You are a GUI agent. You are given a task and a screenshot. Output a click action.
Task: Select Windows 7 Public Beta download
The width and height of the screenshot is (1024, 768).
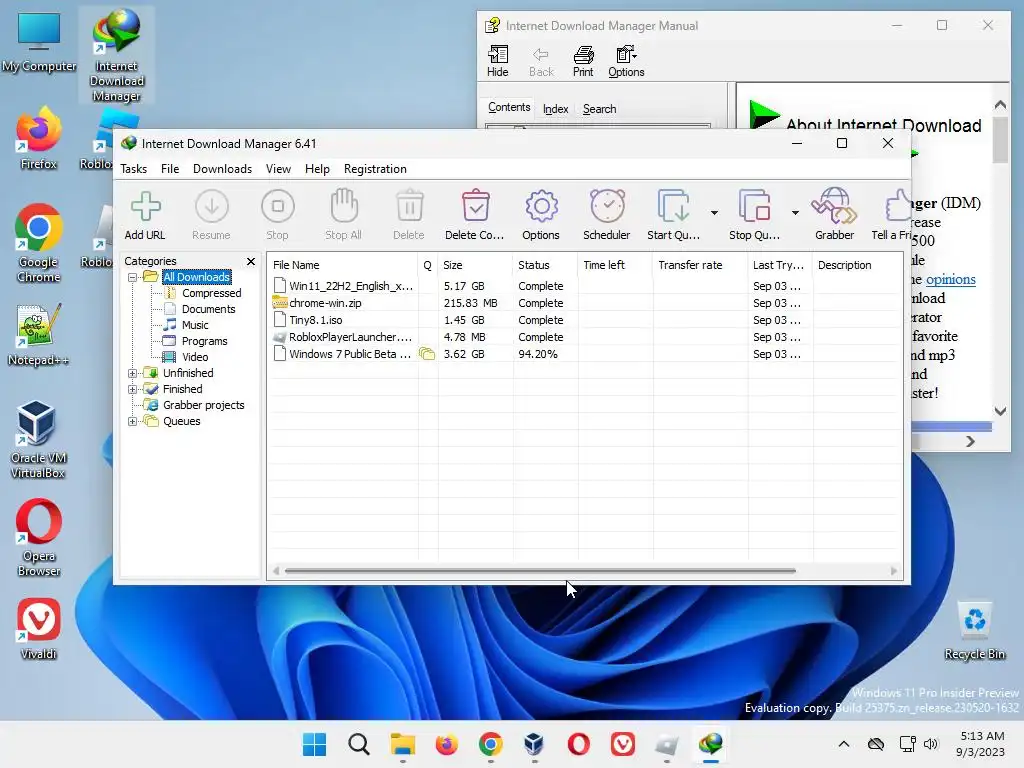point(585,354)
